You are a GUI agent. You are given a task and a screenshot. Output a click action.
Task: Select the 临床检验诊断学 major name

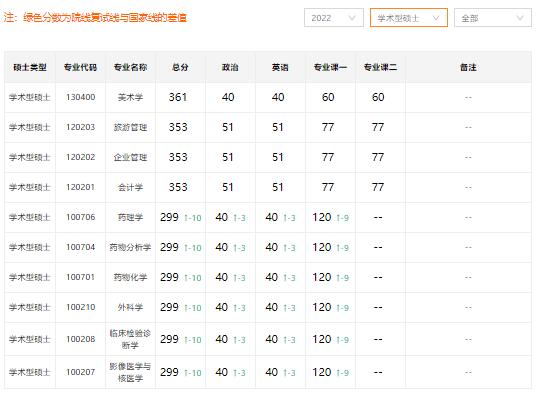pyautogui.click(x=130, y=339)
